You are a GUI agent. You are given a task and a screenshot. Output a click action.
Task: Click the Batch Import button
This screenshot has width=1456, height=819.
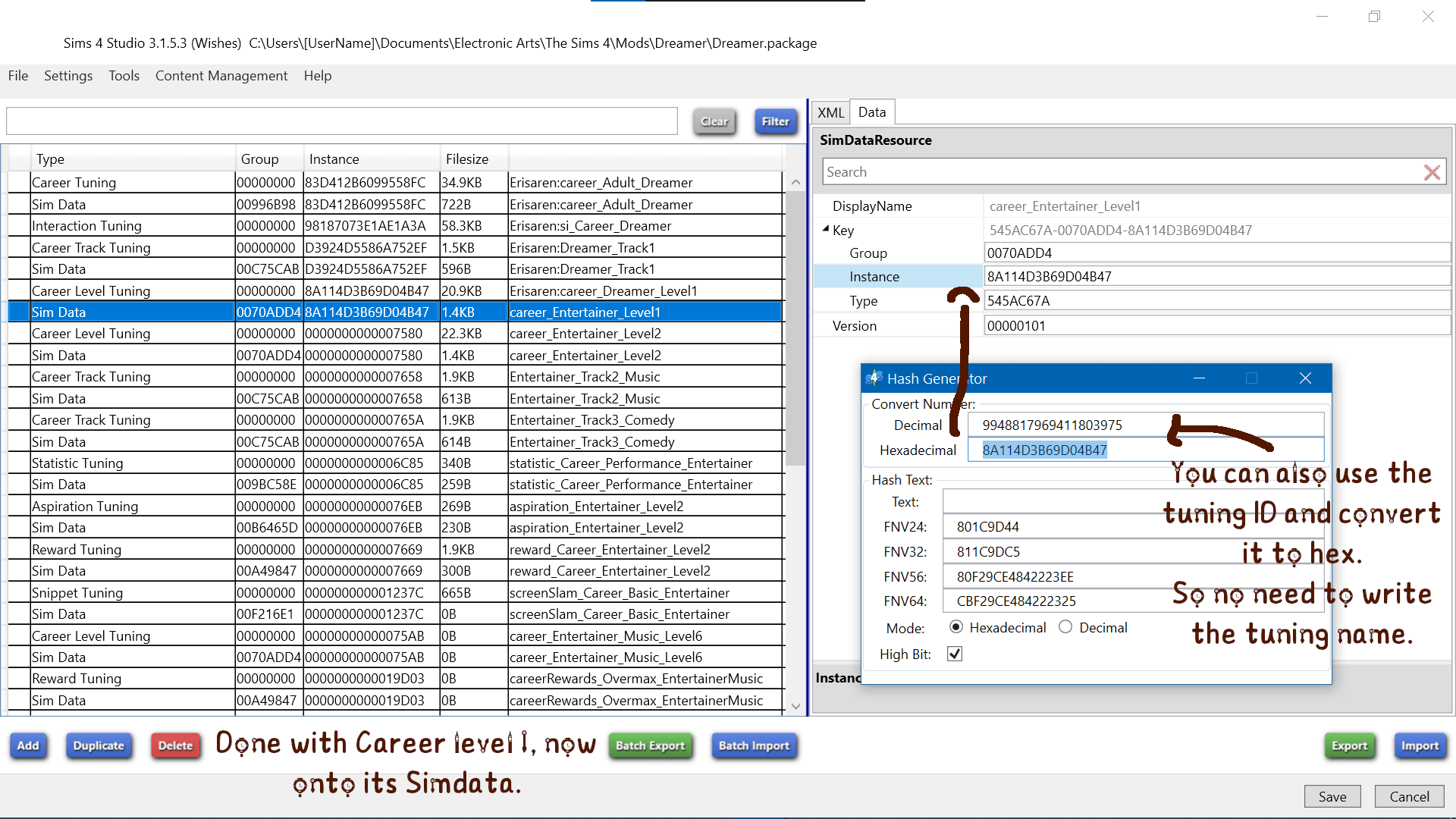pyautogui.click(x=754, y=745)
